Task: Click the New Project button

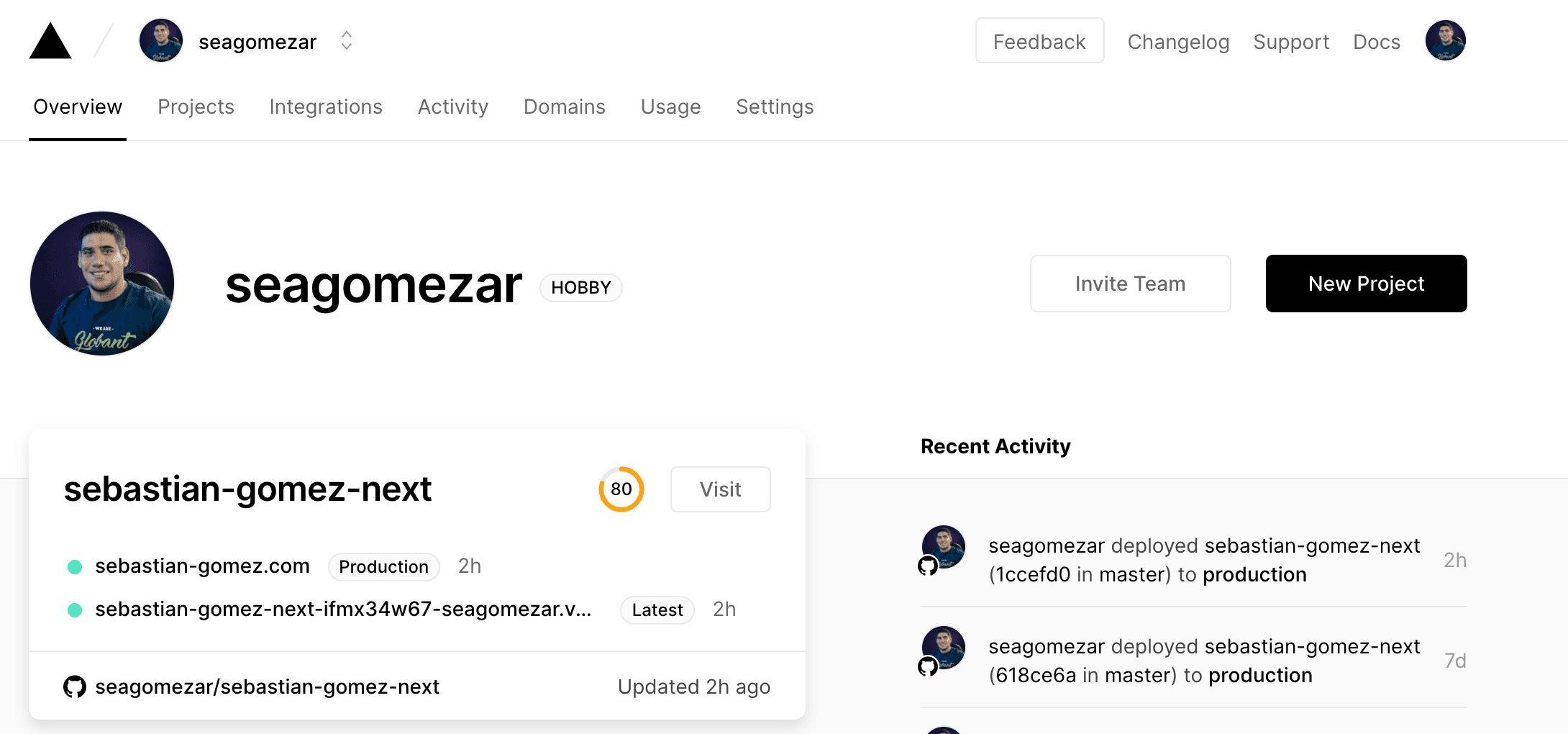Action: [x=1366, y=284]
